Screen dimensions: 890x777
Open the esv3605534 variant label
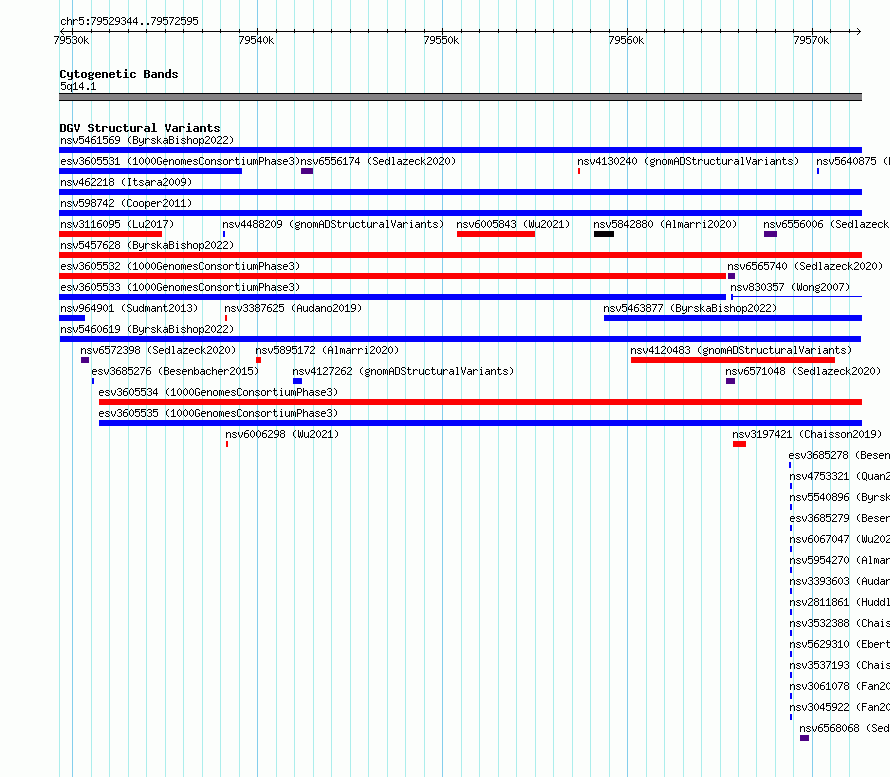coord(219,392)
